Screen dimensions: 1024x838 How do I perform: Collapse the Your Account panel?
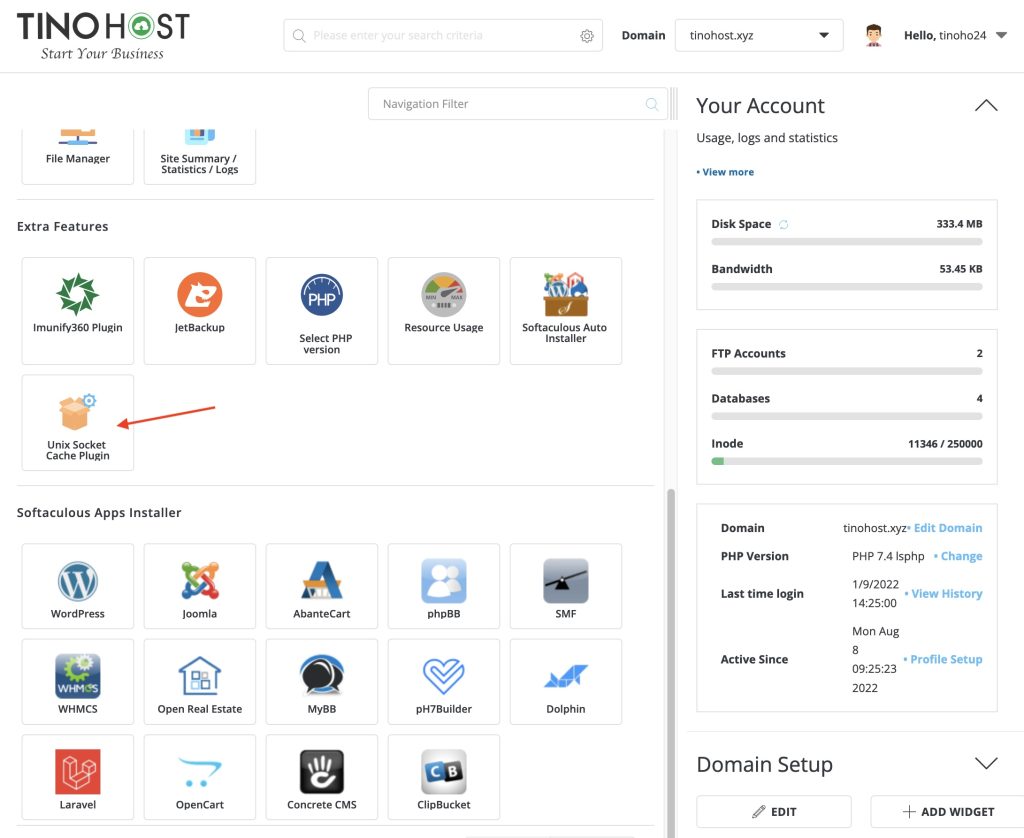986,105
